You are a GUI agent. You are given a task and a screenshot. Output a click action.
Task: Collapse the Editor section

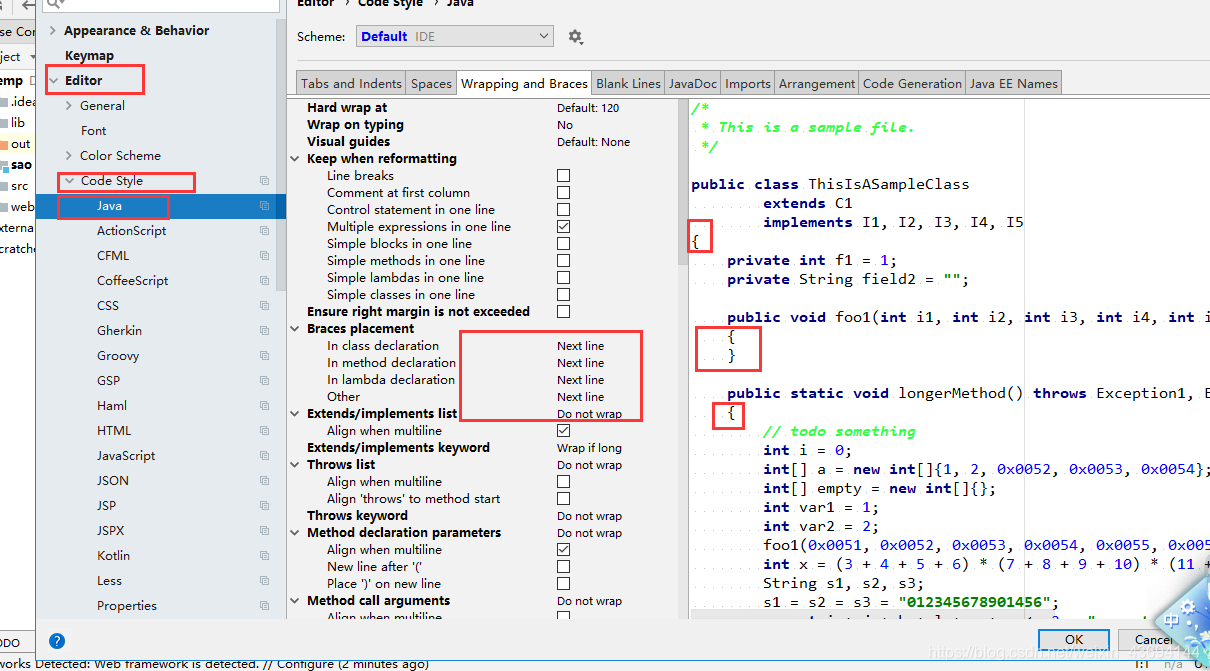(53, 81)
